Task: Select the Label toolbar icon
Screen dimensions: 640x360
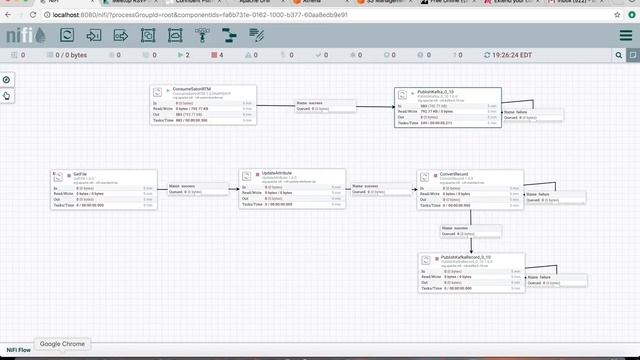Action: point(256,35)
